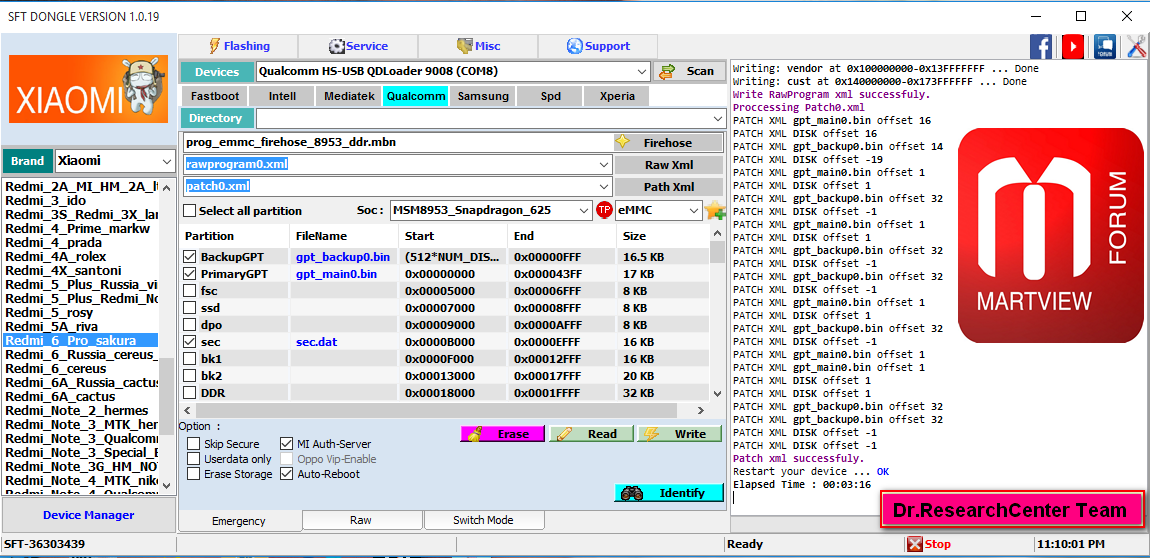Expand the Brand Xiaomi dropdown
1150x558 pixels.
click(166, 161)
